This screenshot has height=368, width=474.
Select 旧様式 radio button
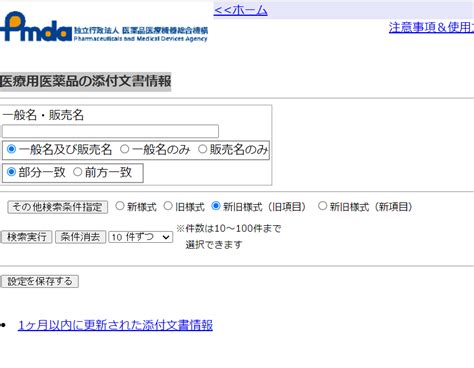pos(168,206)
